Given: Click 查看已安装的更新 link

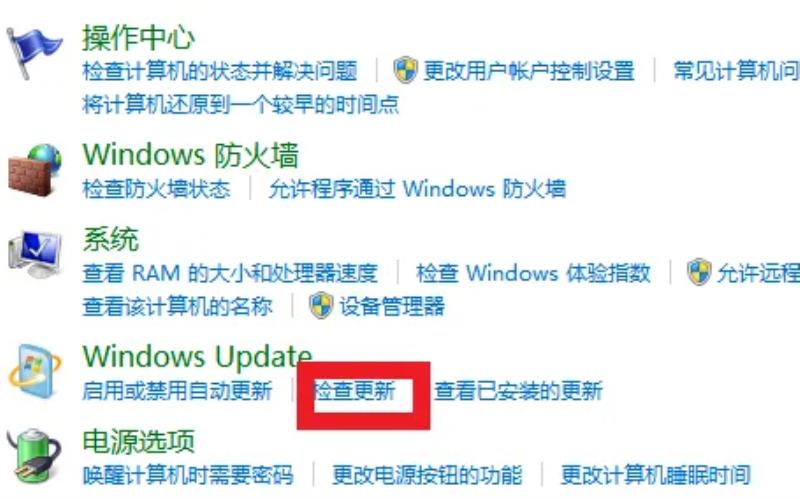Looking at the screenshot, I should point(518,391).
